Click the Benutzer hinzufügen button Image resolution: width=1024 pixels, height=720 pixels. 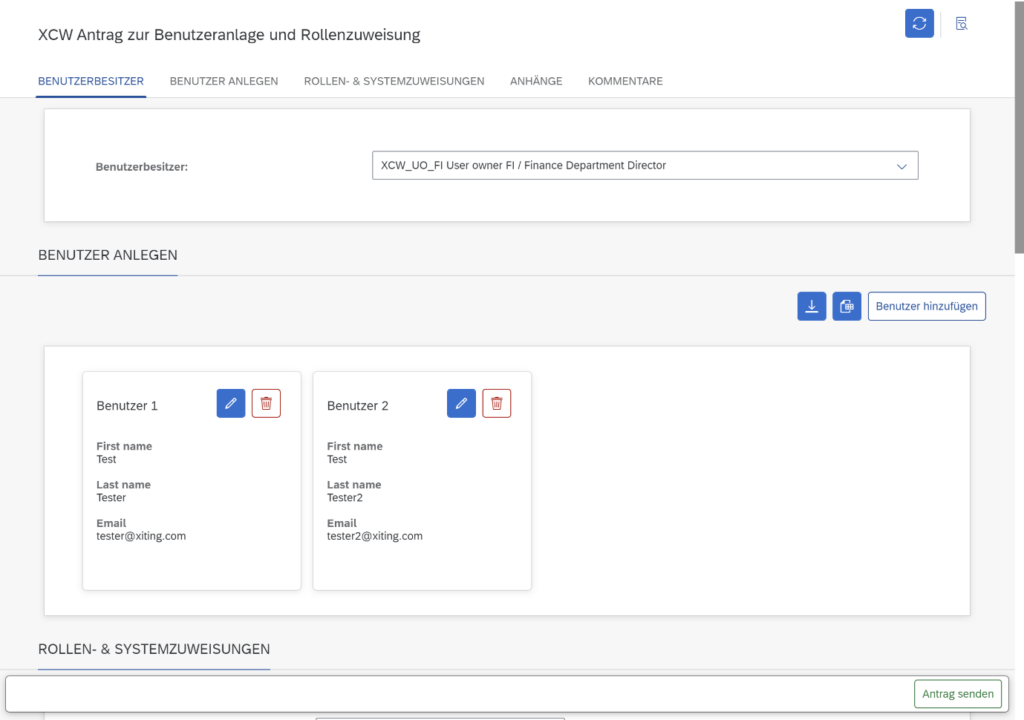click(927, 306)
